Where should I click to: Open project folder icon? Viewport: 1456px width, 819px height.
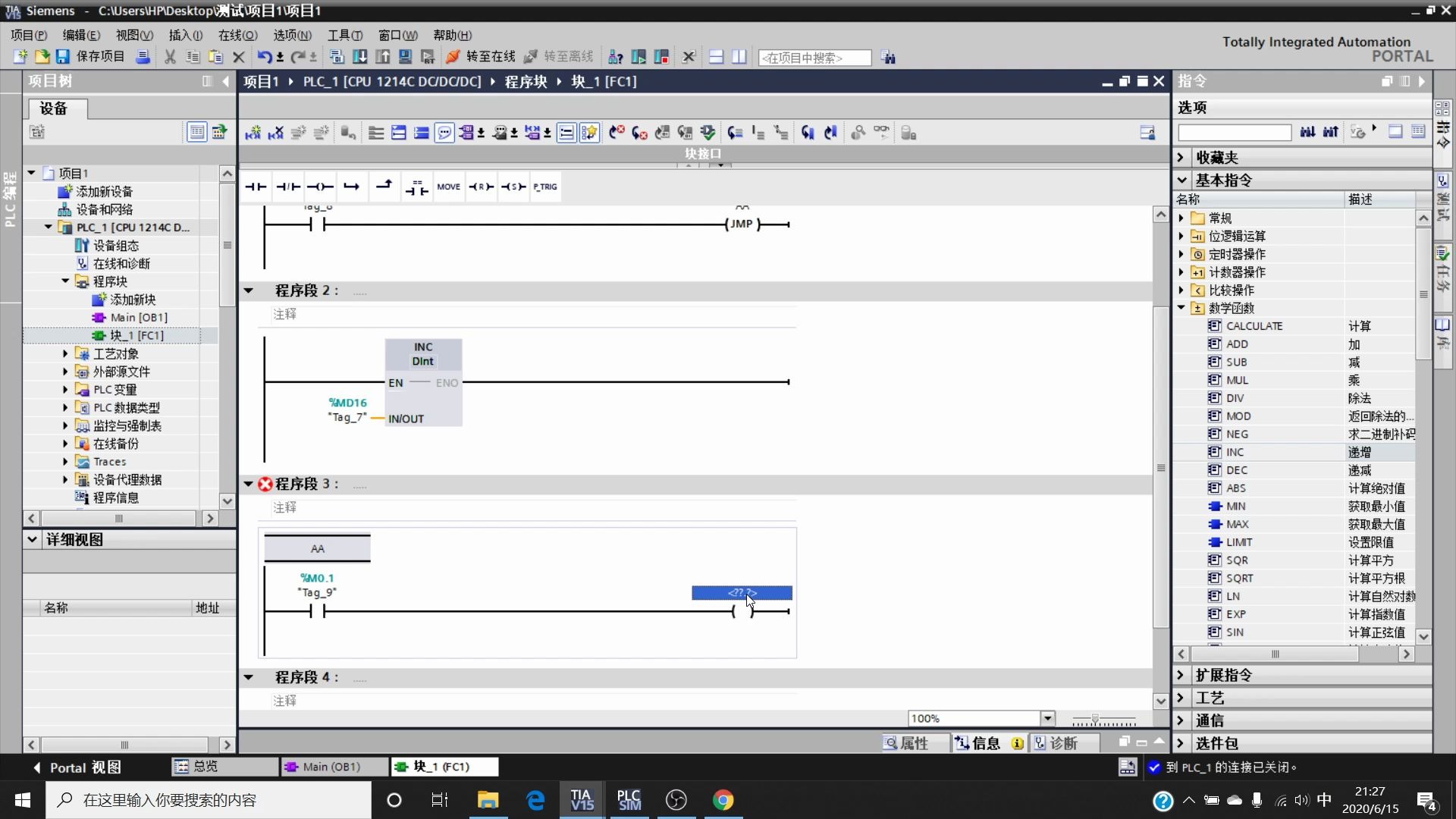[42, 57]
